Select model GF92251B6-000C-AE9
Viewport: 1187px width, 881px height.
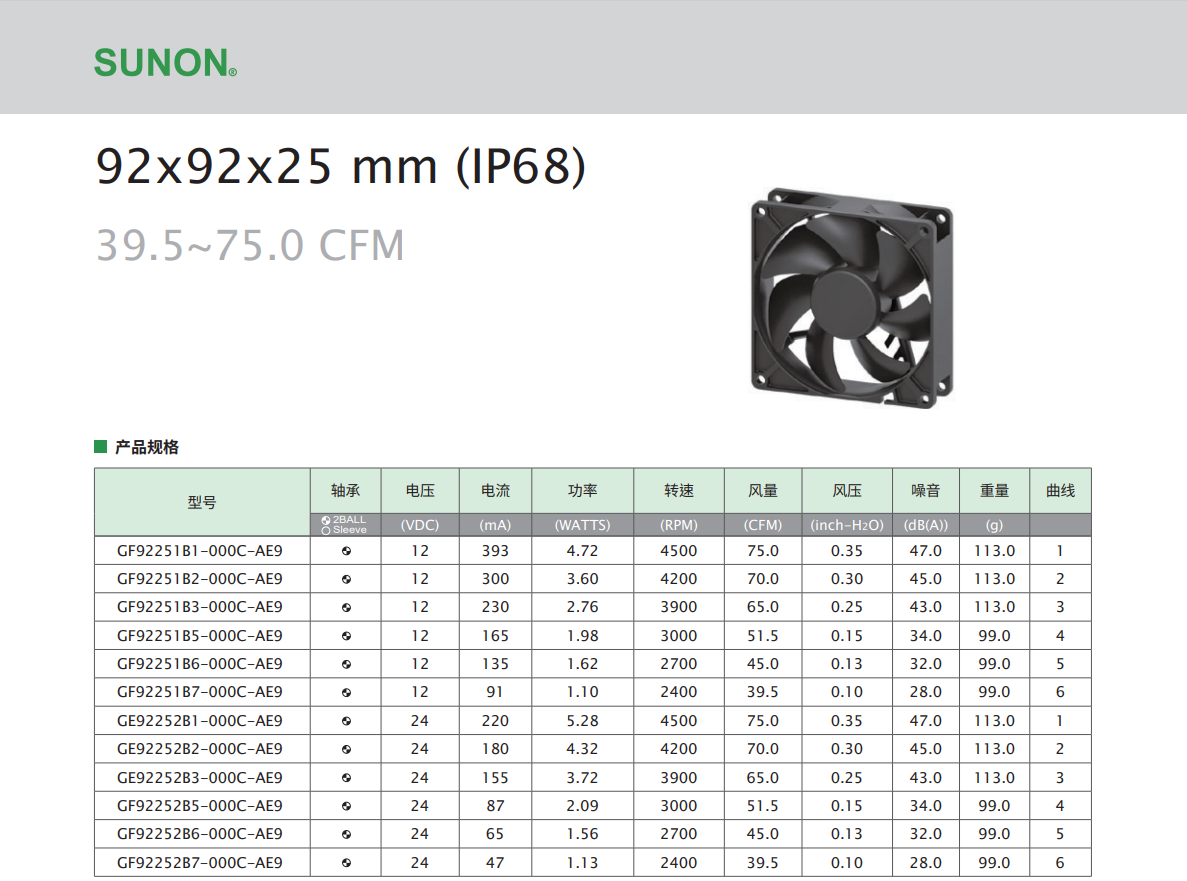click(x=200, y=664)
